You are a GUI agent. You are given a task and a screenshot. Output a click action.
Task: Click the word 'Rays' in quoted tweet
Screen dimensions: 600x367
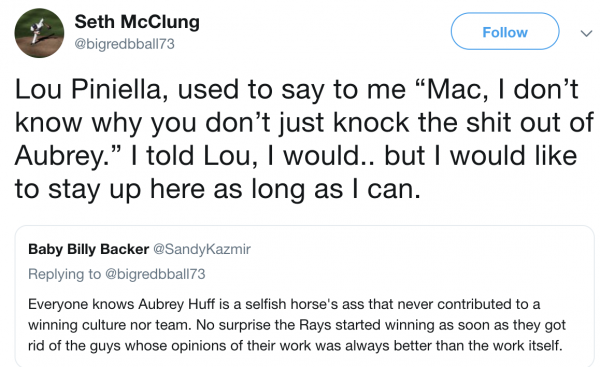pos(315,325)
